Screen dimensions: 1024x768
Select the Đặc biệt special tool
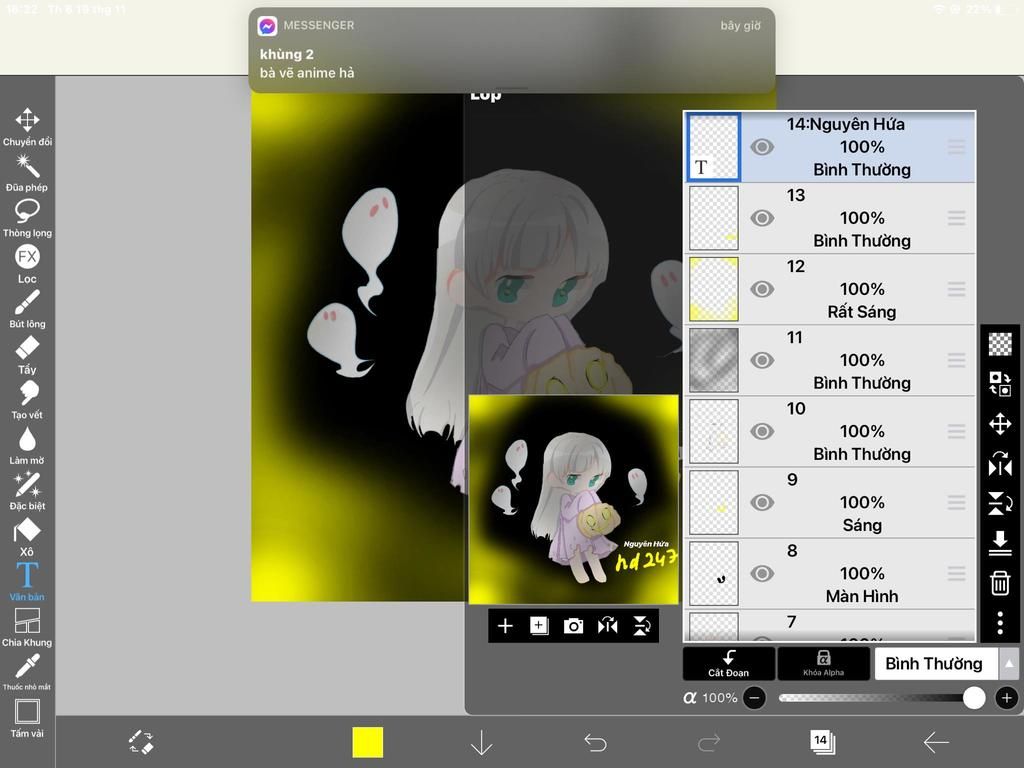click(x=27, y=491)
